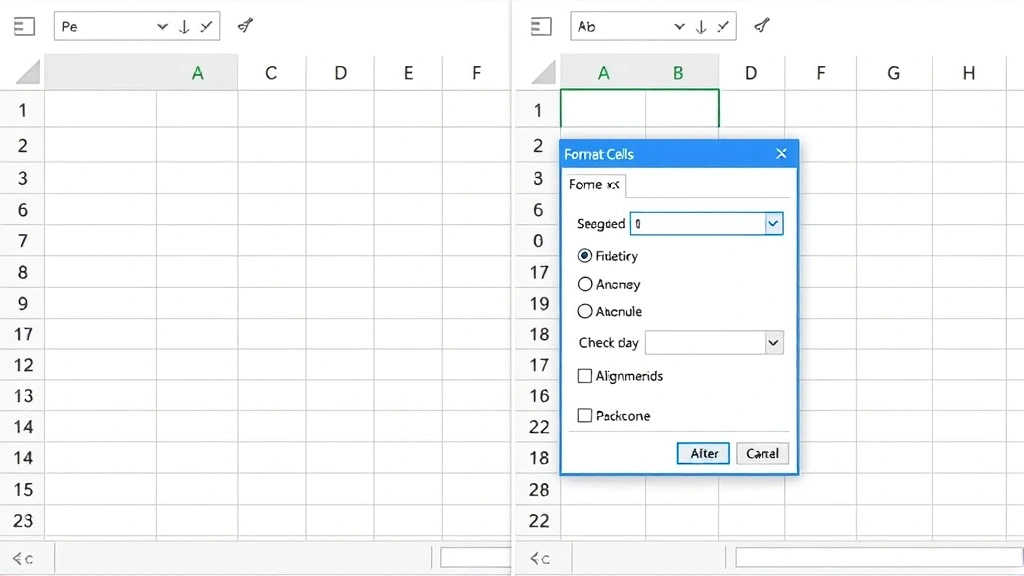Click the hamburger menu icon top left

[24, 26]
